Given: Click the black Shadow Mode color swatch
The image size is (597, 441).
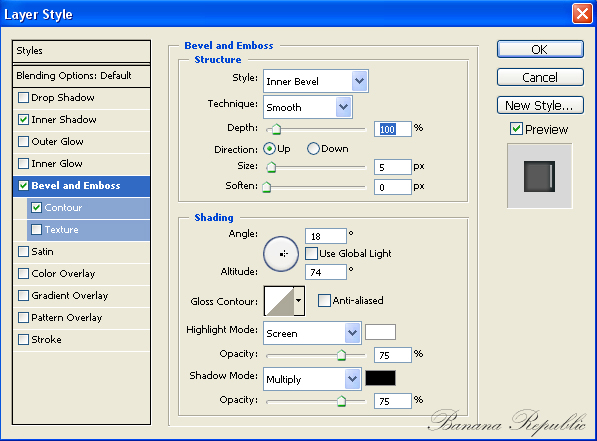Looking at the screenshot, I should pos(380,378).
